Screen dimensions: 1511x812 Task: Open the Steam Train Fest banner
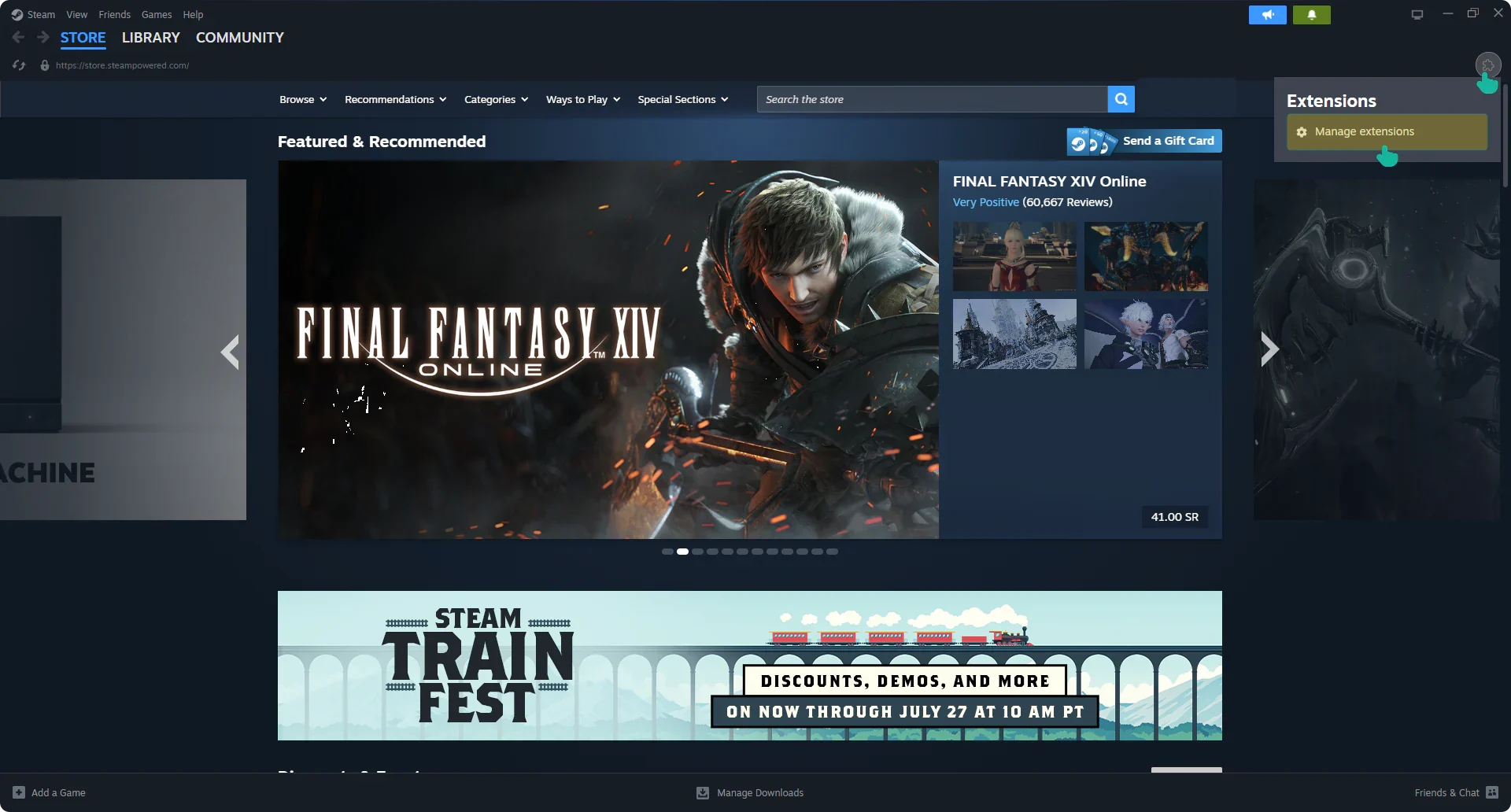750,666
